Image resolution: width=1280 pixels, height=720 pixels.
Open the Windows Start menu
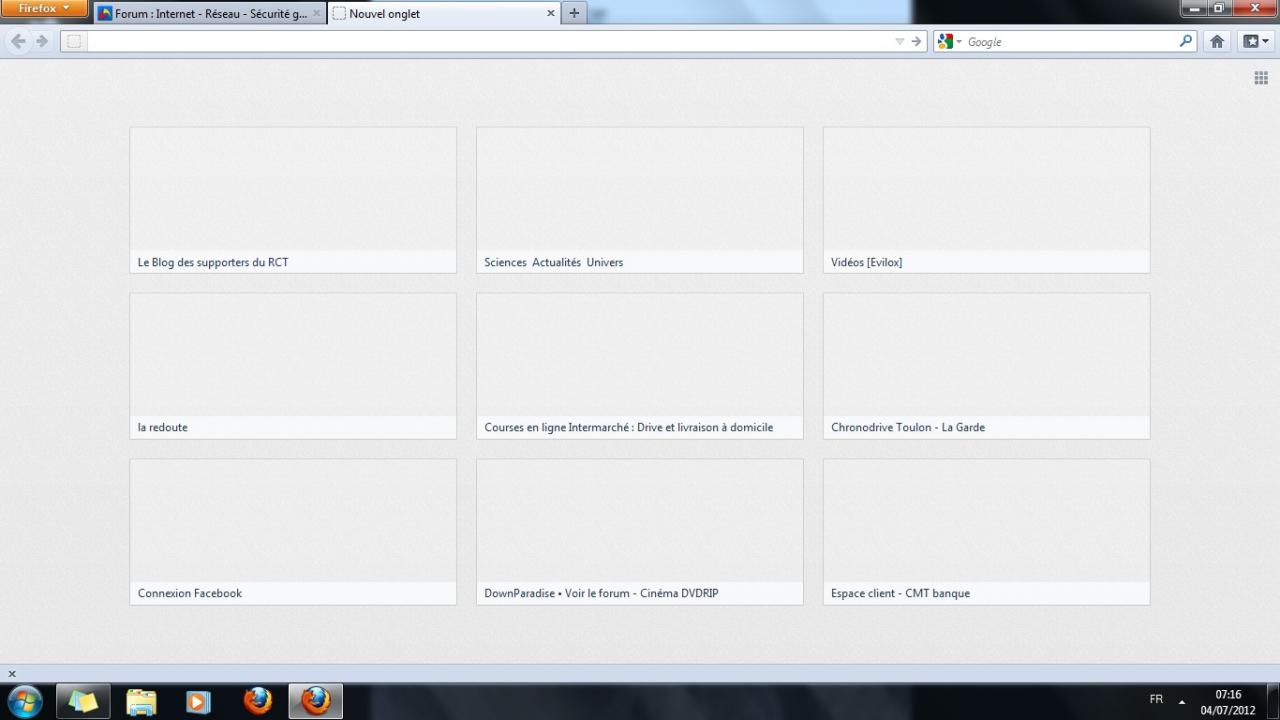tap(24, 701)
